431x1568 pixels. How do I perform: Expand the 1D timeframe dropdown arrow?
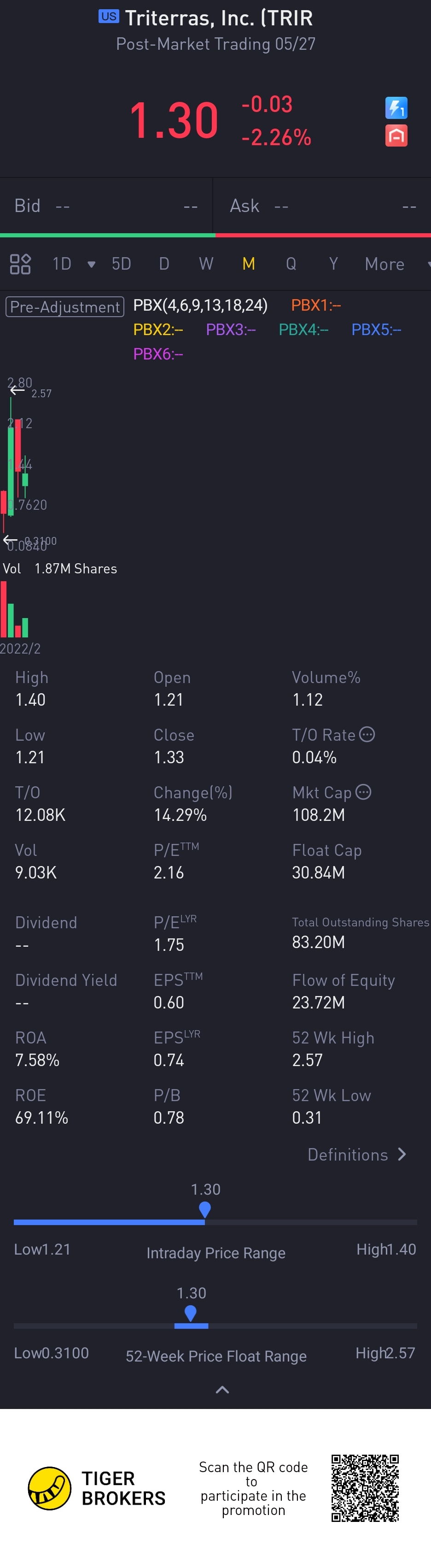pos(91,264)
